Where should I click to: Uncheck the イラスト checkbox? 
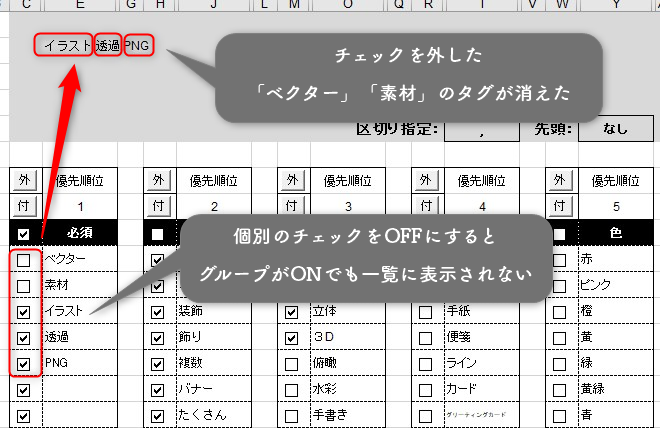(x=24, y=312)
